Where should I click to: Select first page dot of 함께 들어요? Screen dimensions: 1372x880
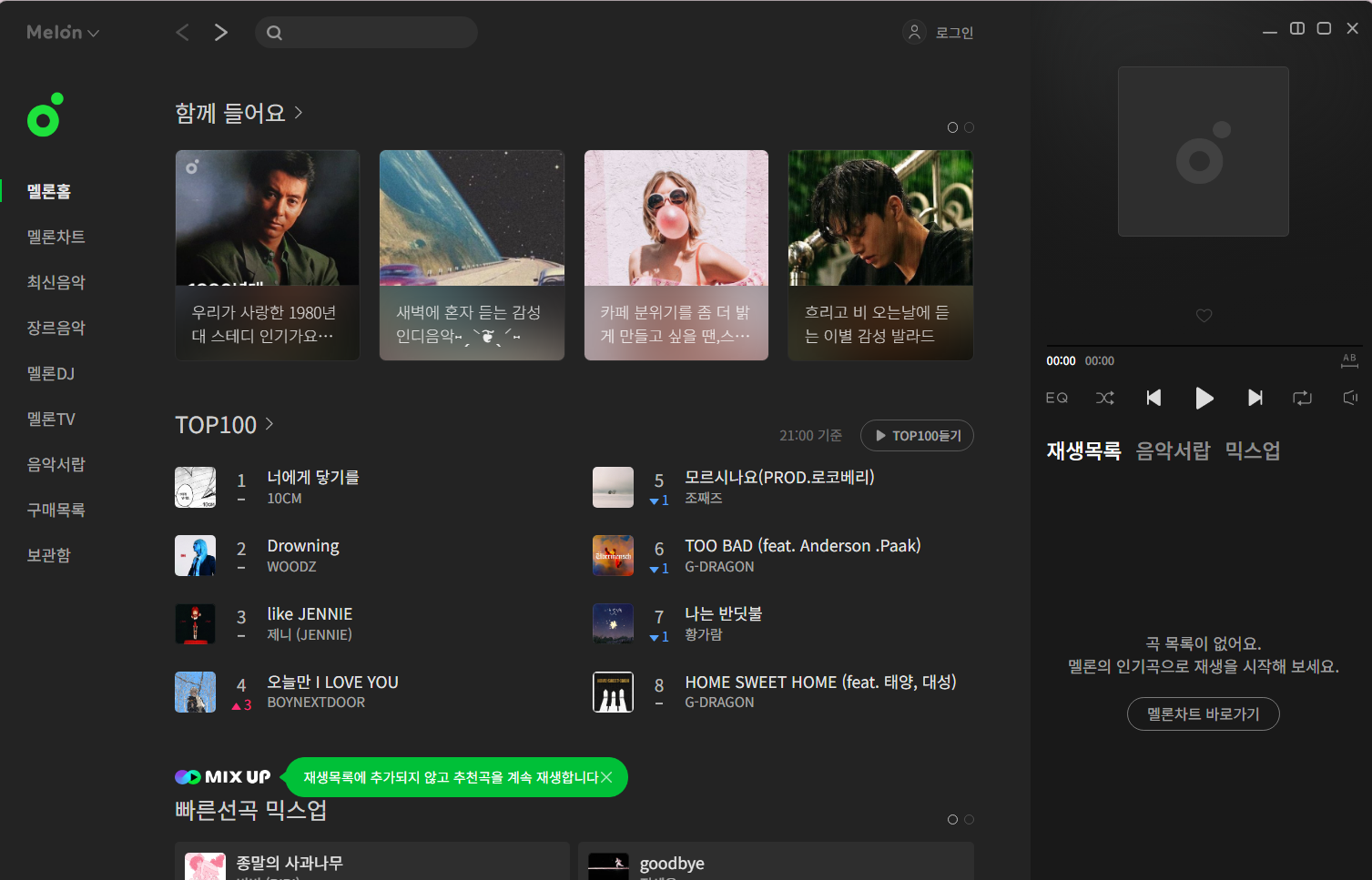point(952,127)
